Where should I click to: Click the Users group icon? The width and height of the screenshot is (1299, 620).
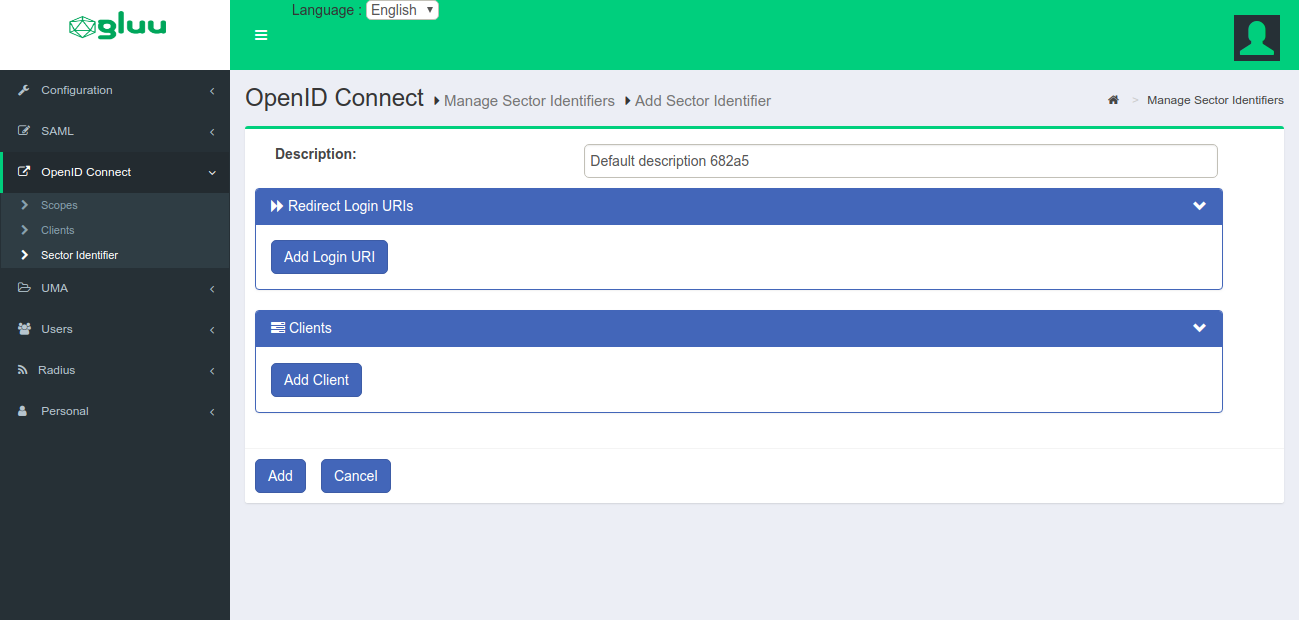tap(24, 329)
